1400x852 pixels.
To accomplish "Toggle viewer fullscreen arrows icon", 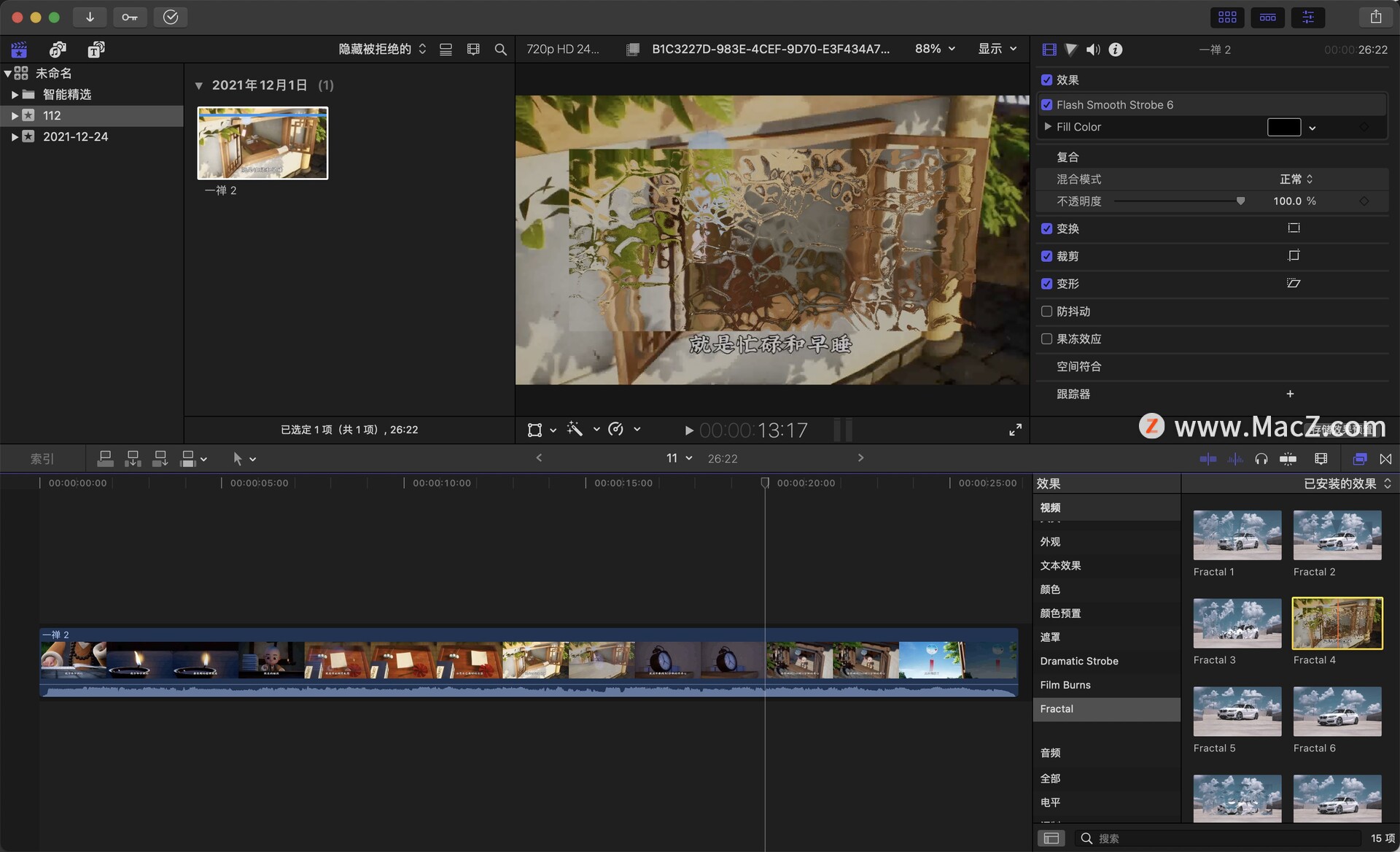I will click(1015, 430).
